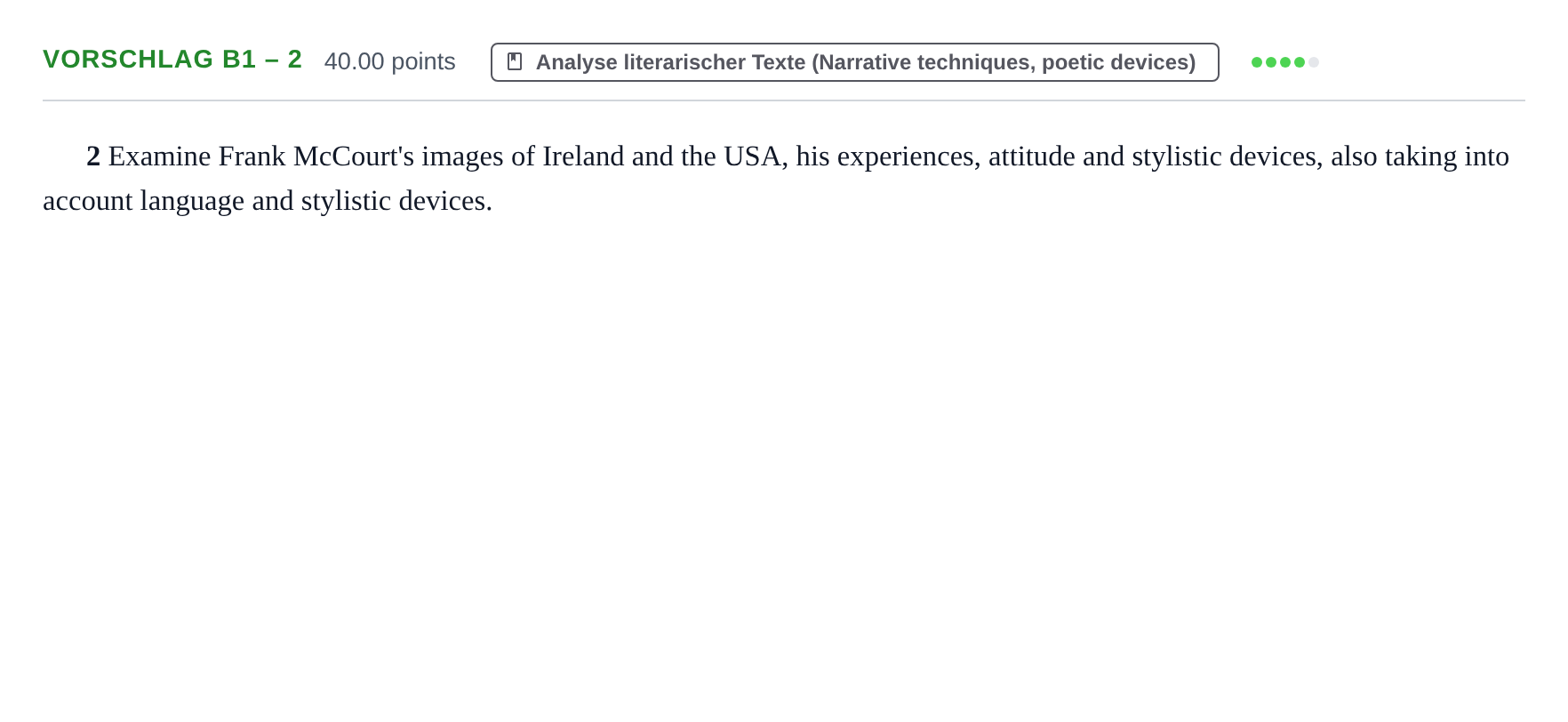The height and width of the screenshot is (722, 1568).
Task: Click the green difficulty dots indicator
Action: pyautogui.click(x=1284, y=62)
